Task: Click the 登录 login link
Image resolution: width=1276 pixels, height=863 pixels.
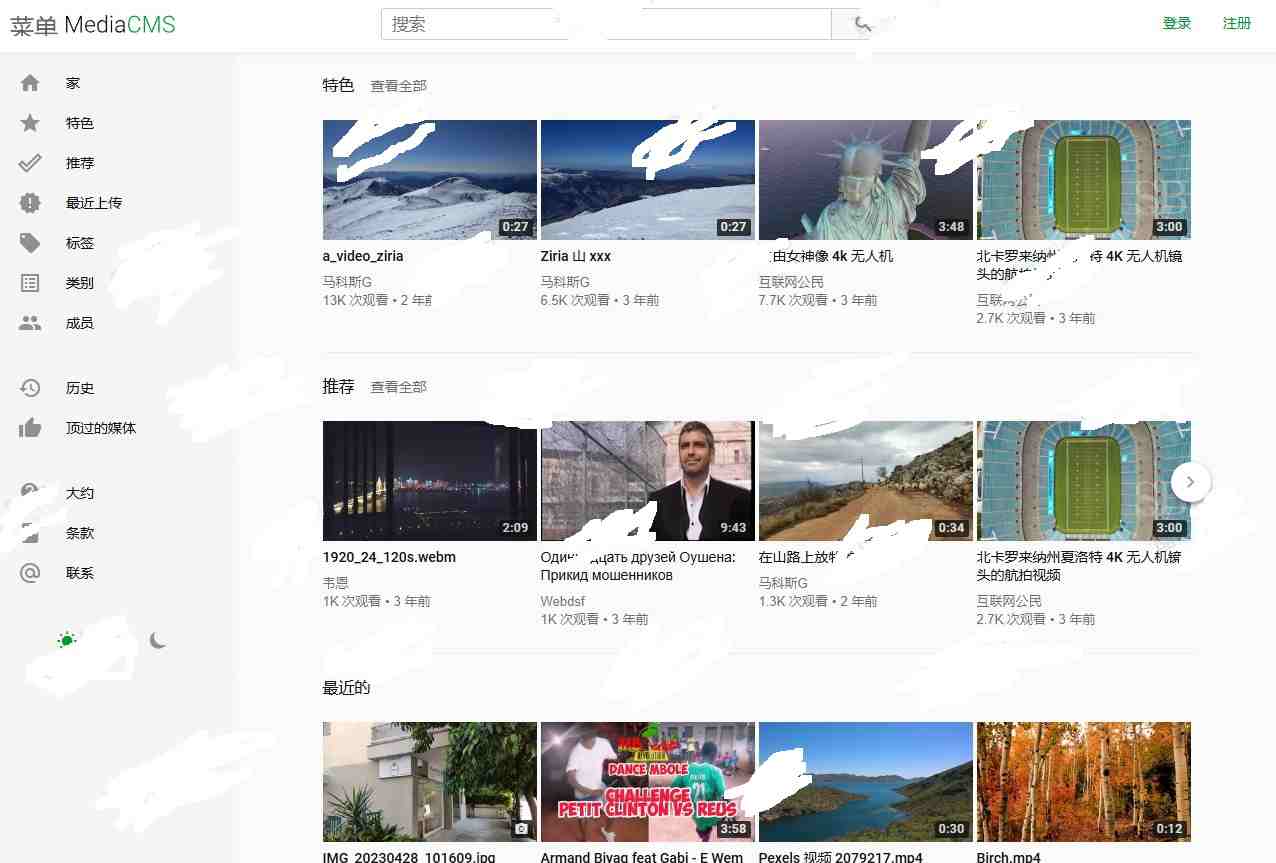Action: coord(1176,23)
